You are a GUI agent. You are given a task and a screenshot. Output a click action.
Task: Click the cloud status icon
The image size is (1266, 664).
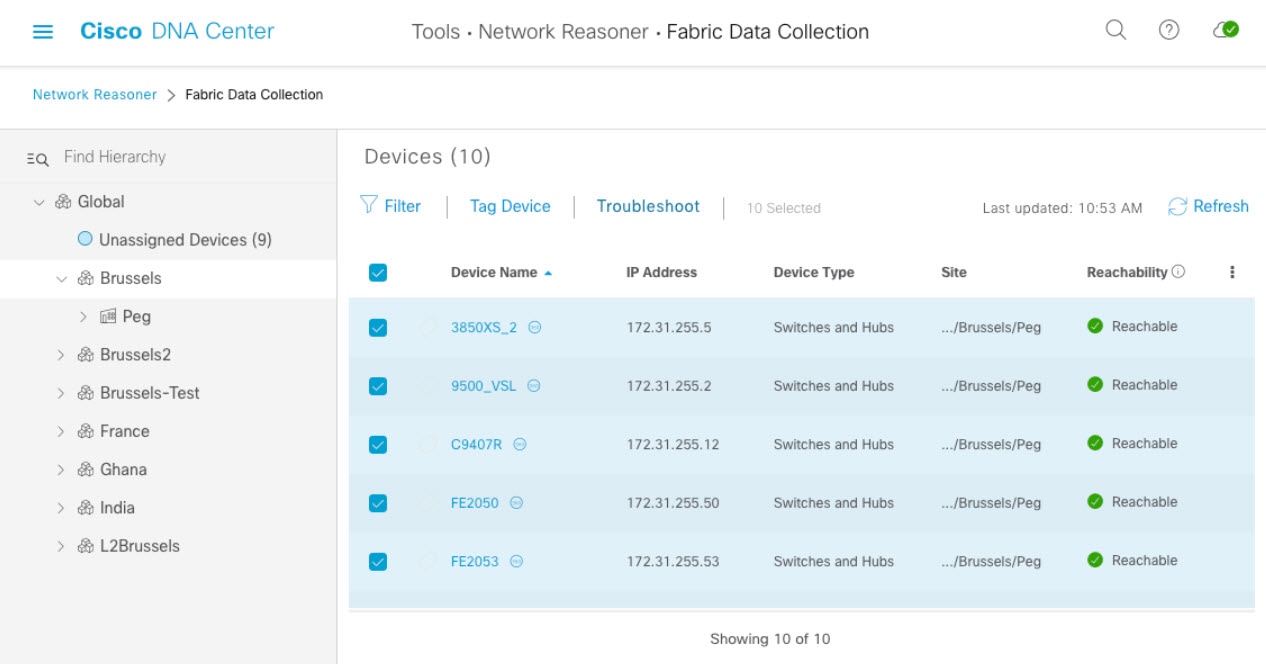point(1225,30)
